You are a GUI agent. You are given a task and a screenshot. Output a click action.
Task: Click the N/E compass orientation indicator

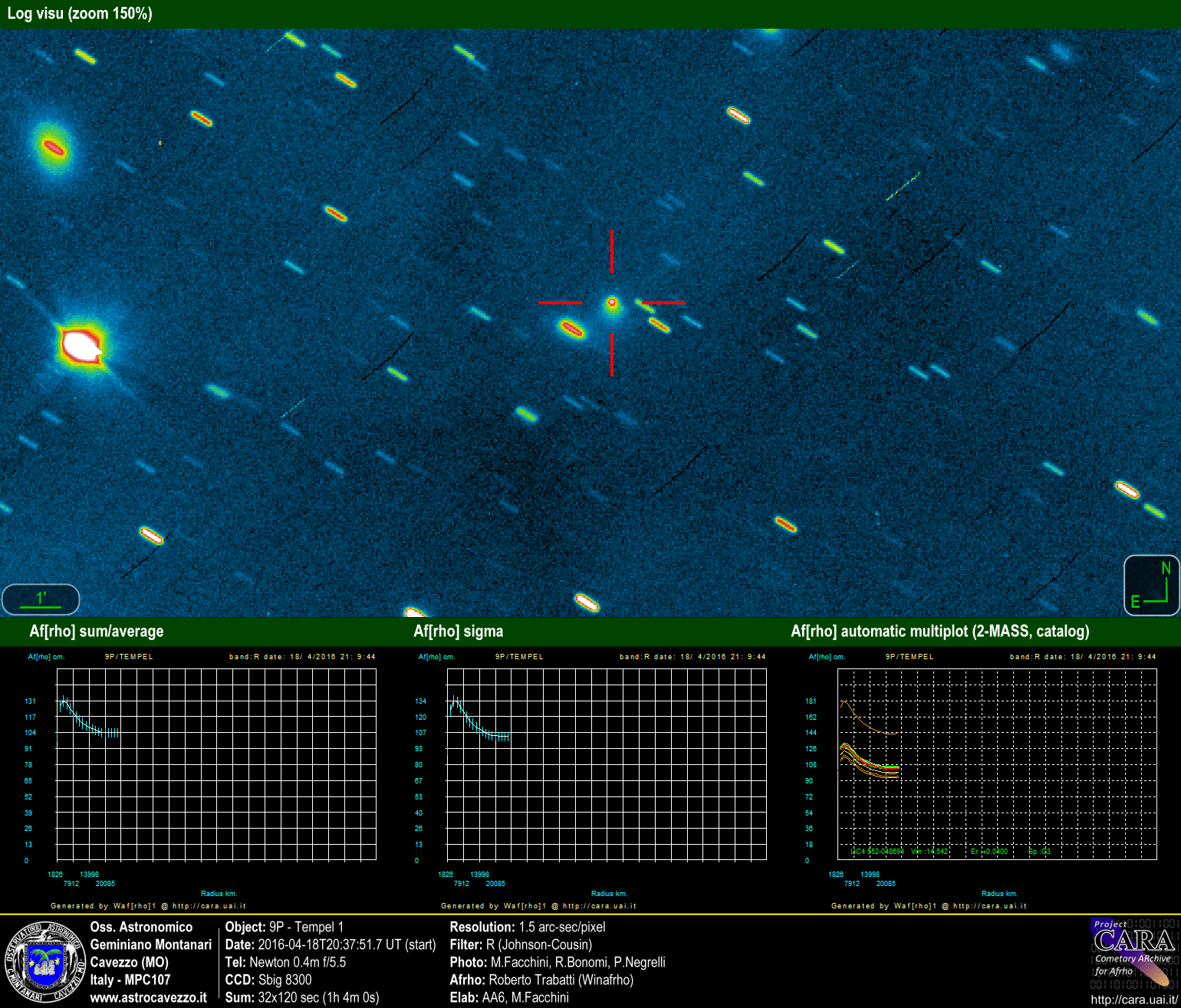click(1151, 586)
